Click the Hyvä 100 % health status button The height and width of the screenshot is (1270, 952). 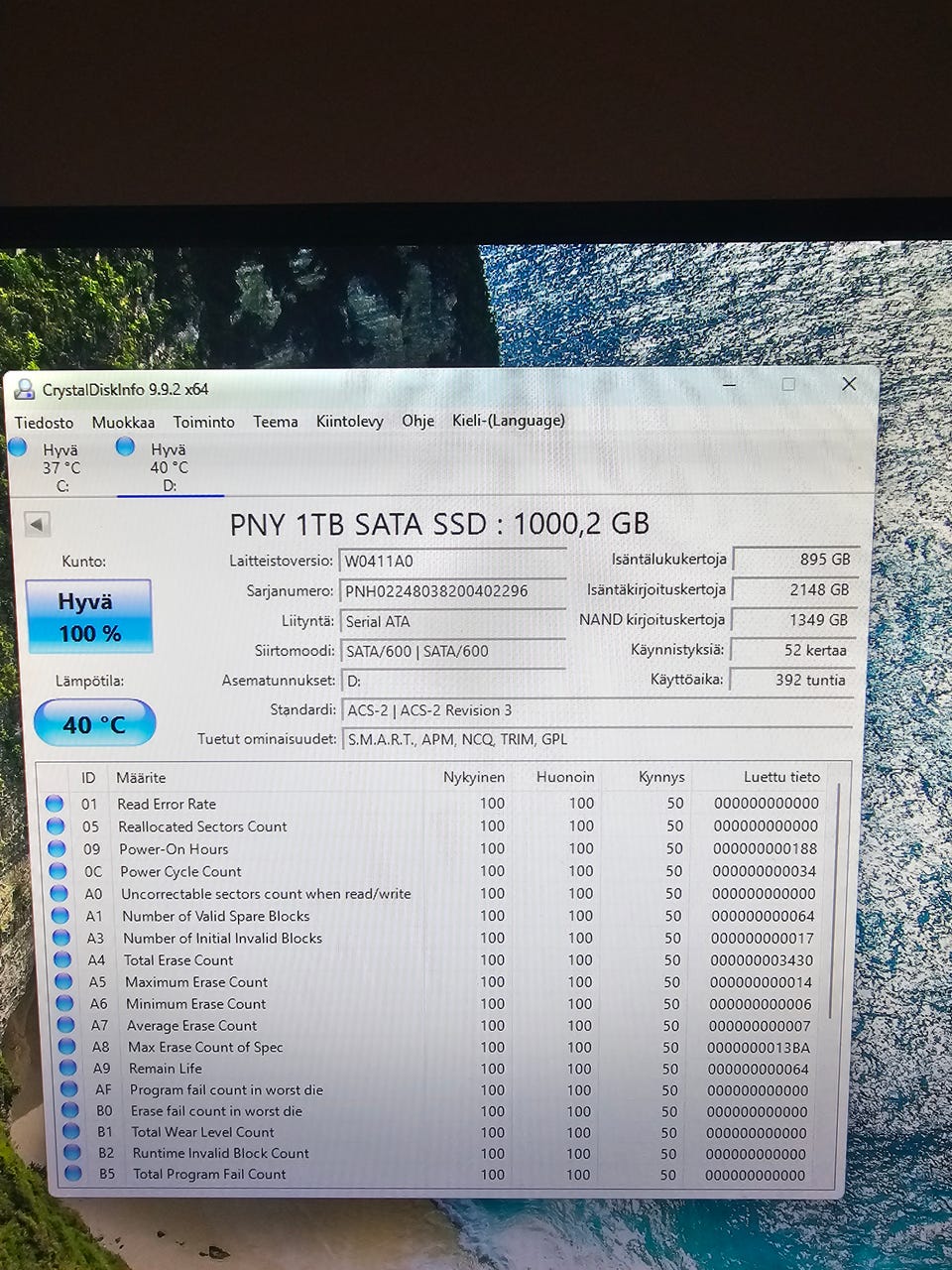(88, 617)
